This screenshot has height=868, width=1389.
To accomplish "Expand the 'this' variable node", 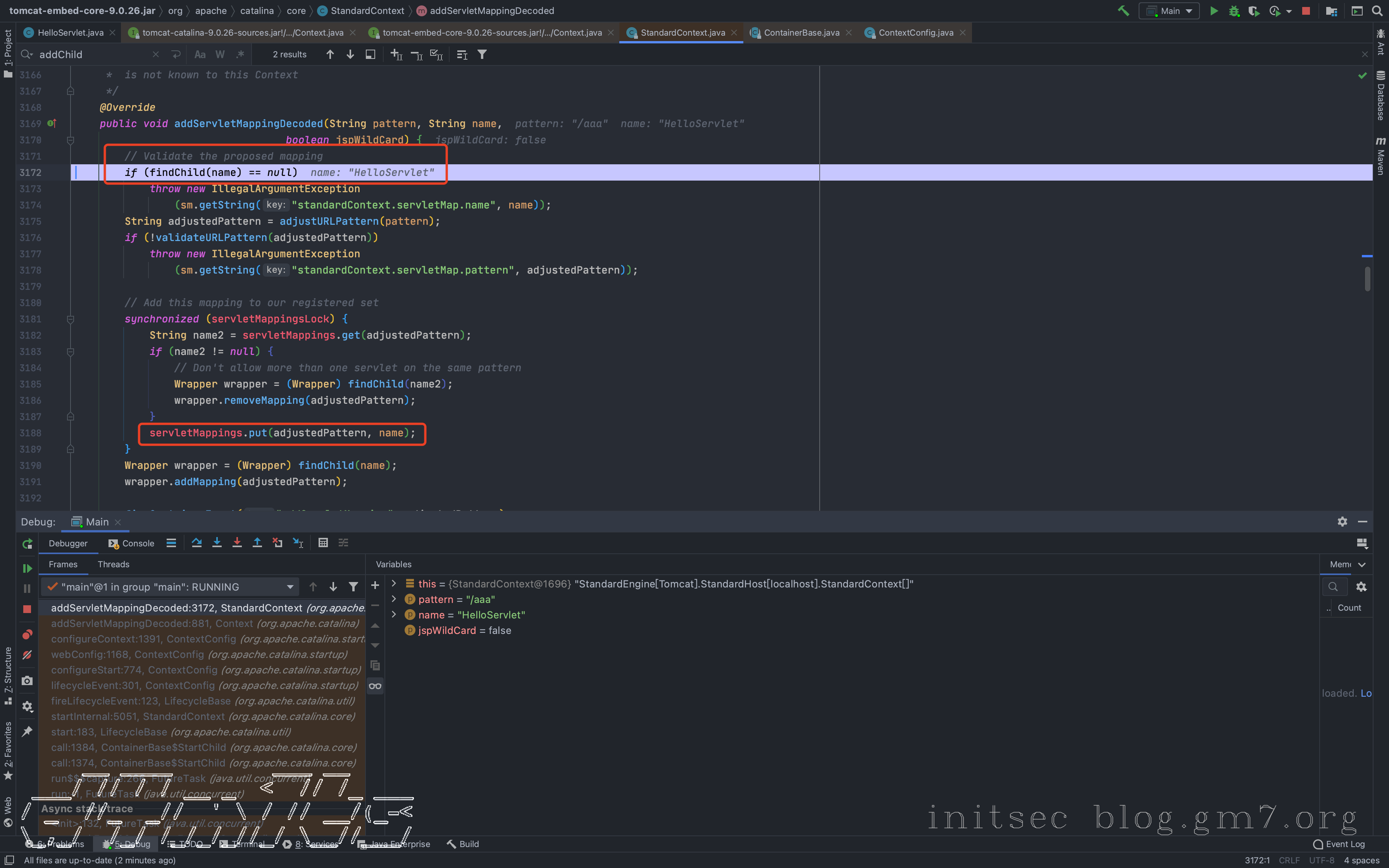I will coord(394,583).
